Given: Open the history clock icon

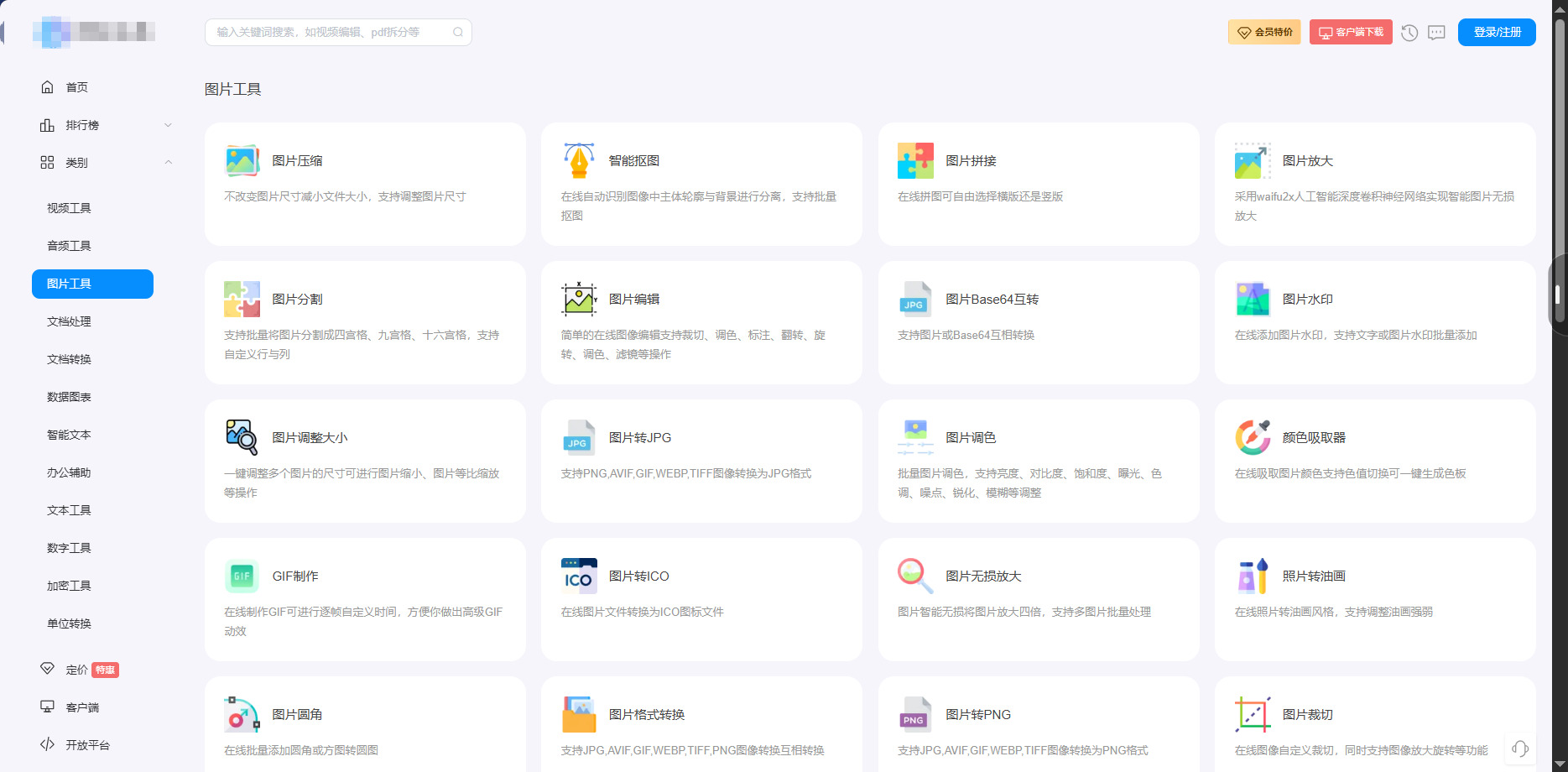Looking at the screenshot, I should 1409,33.
